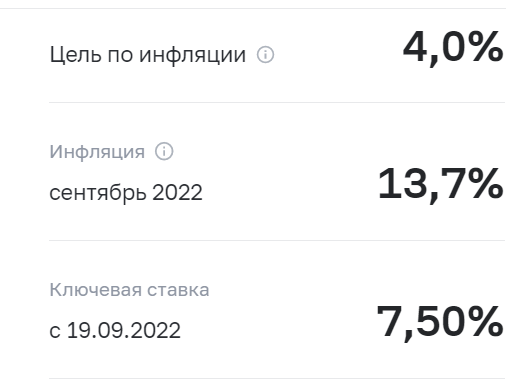Click the top border line above 4,0%

pos(252,8)
